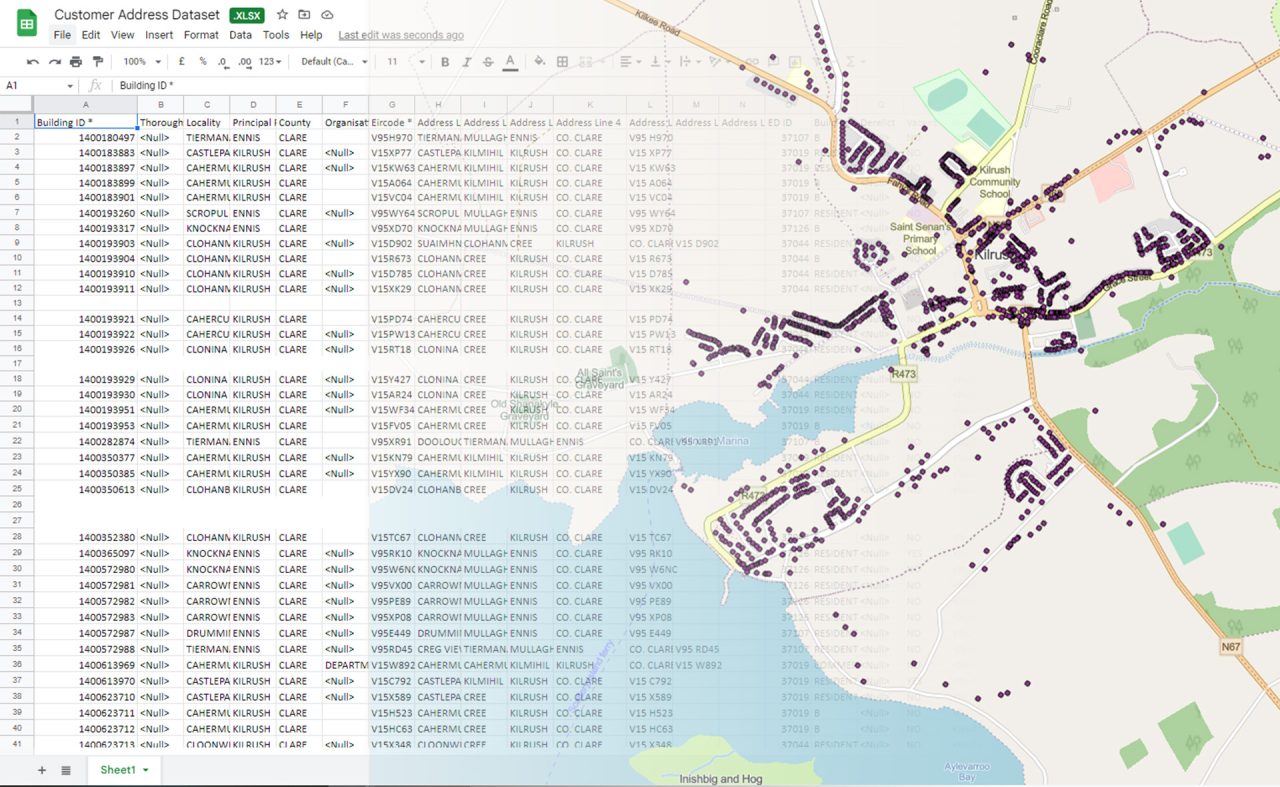Open the 100% zoom dropdown
The height and width of the screenshot is (787, 1280).
tap(141, 62)
